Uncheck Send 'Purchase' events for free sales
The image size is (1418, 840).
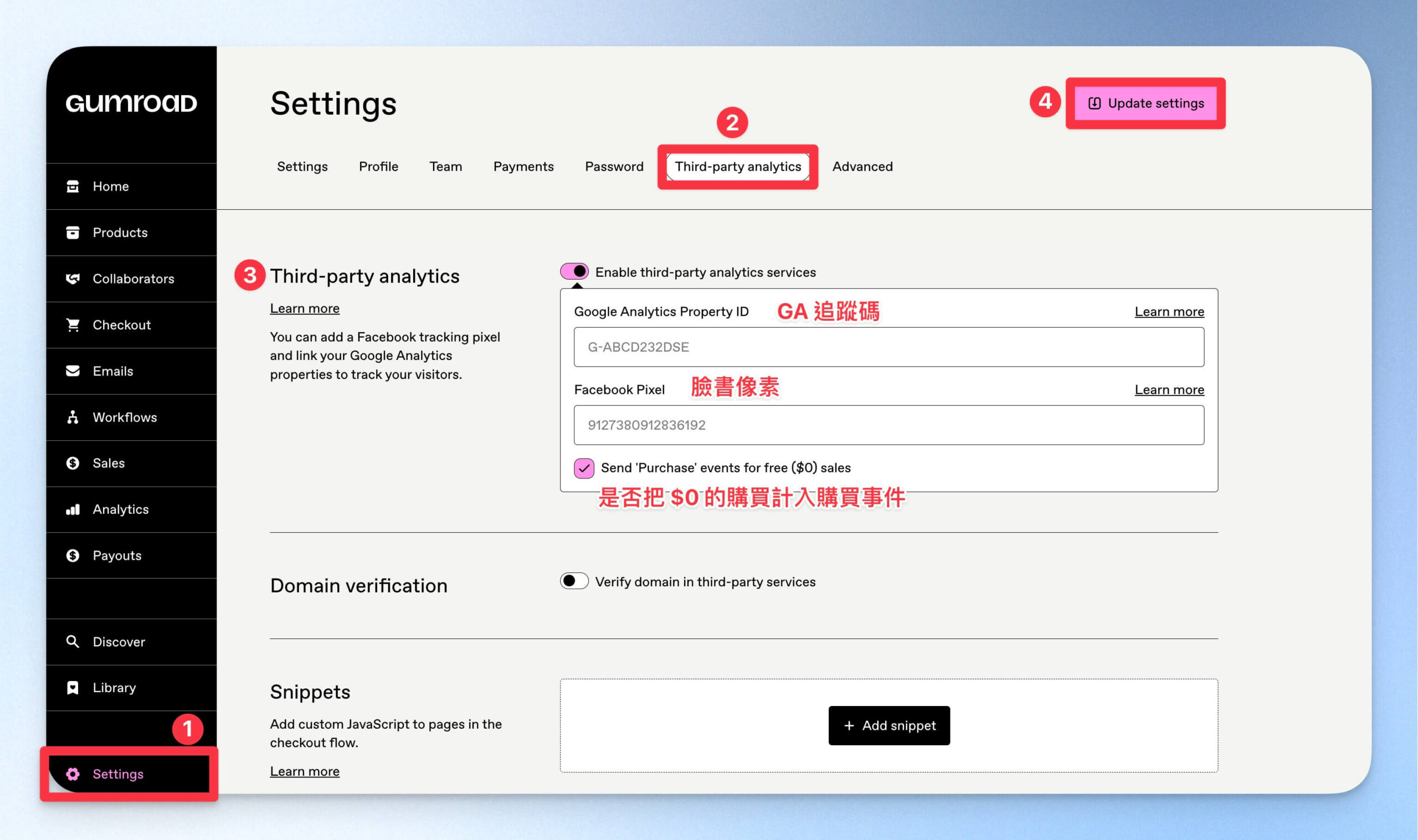click(584, 468)
